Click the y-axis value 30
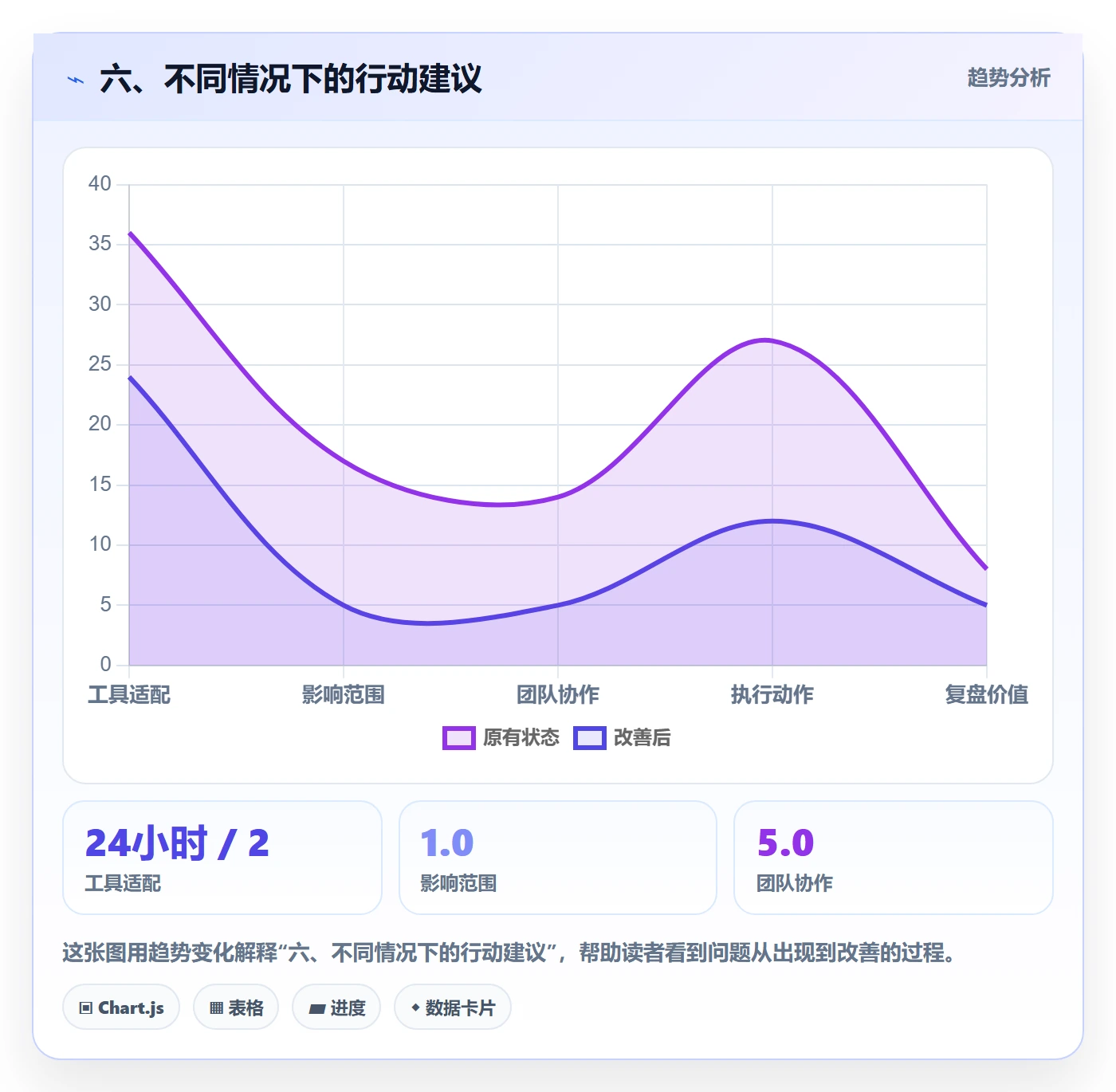 (x=100, y=304)
